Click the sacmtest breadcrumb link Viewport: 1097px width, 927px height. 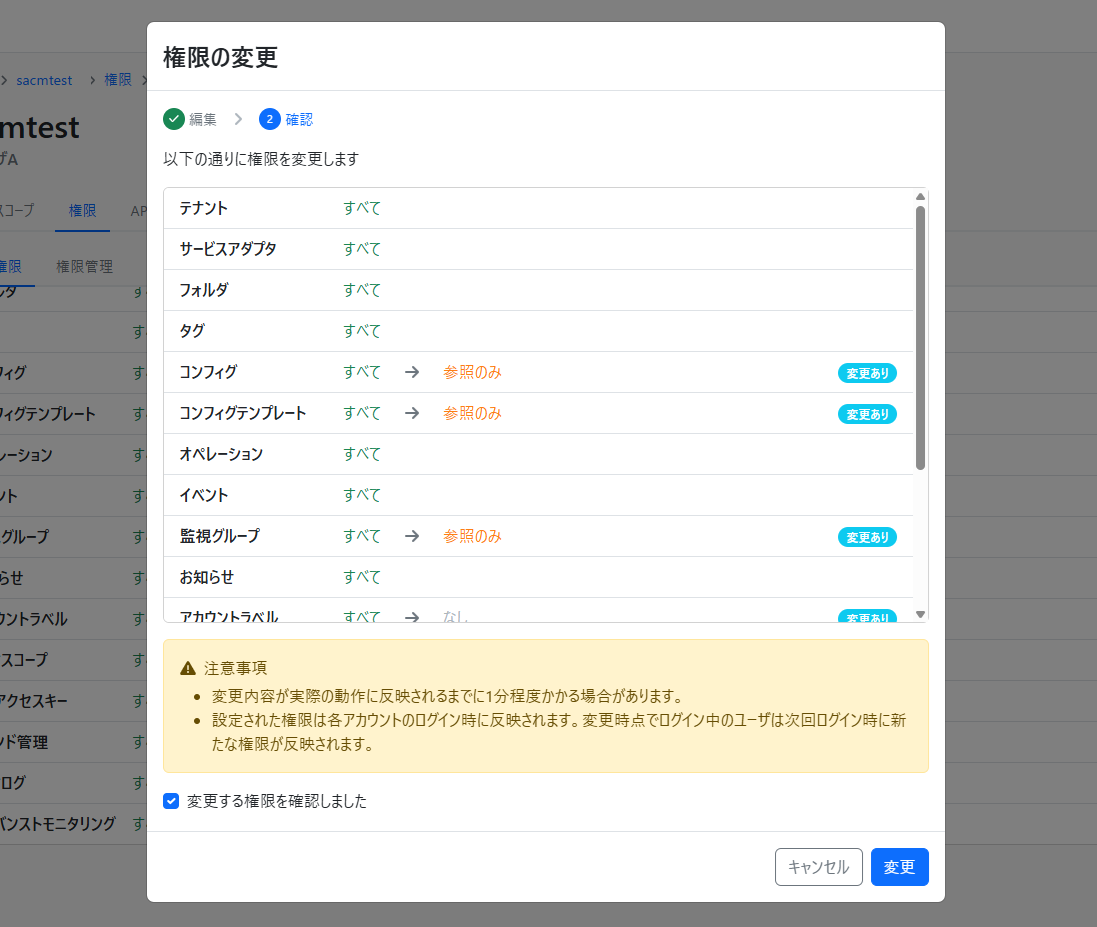click(44, 80)
